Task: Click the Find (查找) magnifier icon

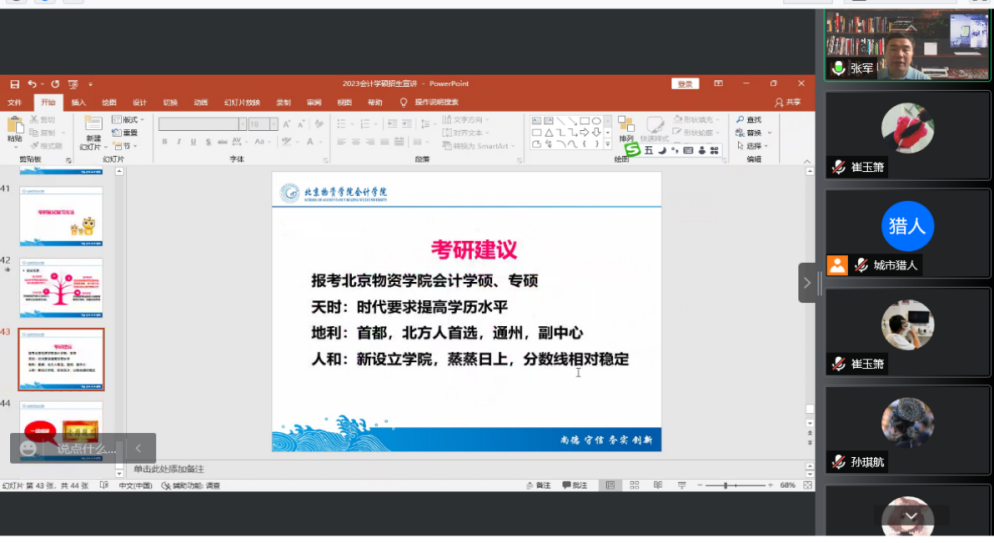Action: 740,119
